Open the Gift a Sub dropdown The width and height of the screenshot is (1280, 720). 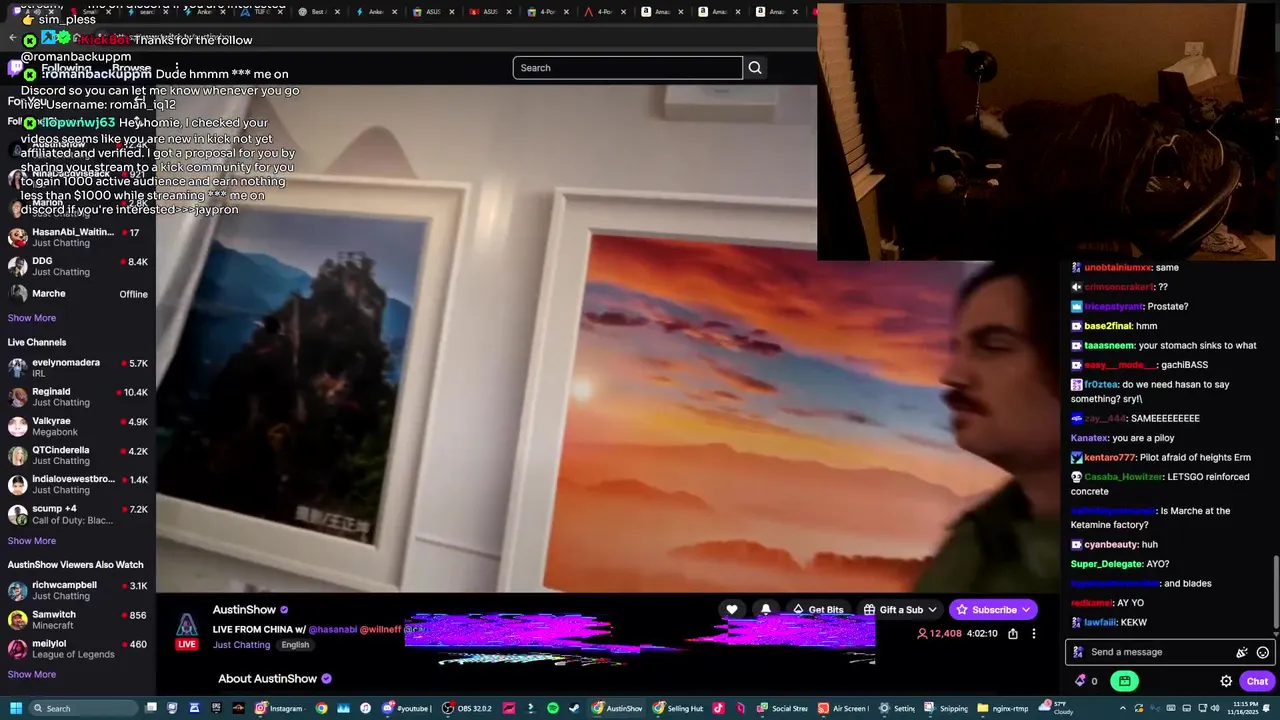(x=900, y=610)
